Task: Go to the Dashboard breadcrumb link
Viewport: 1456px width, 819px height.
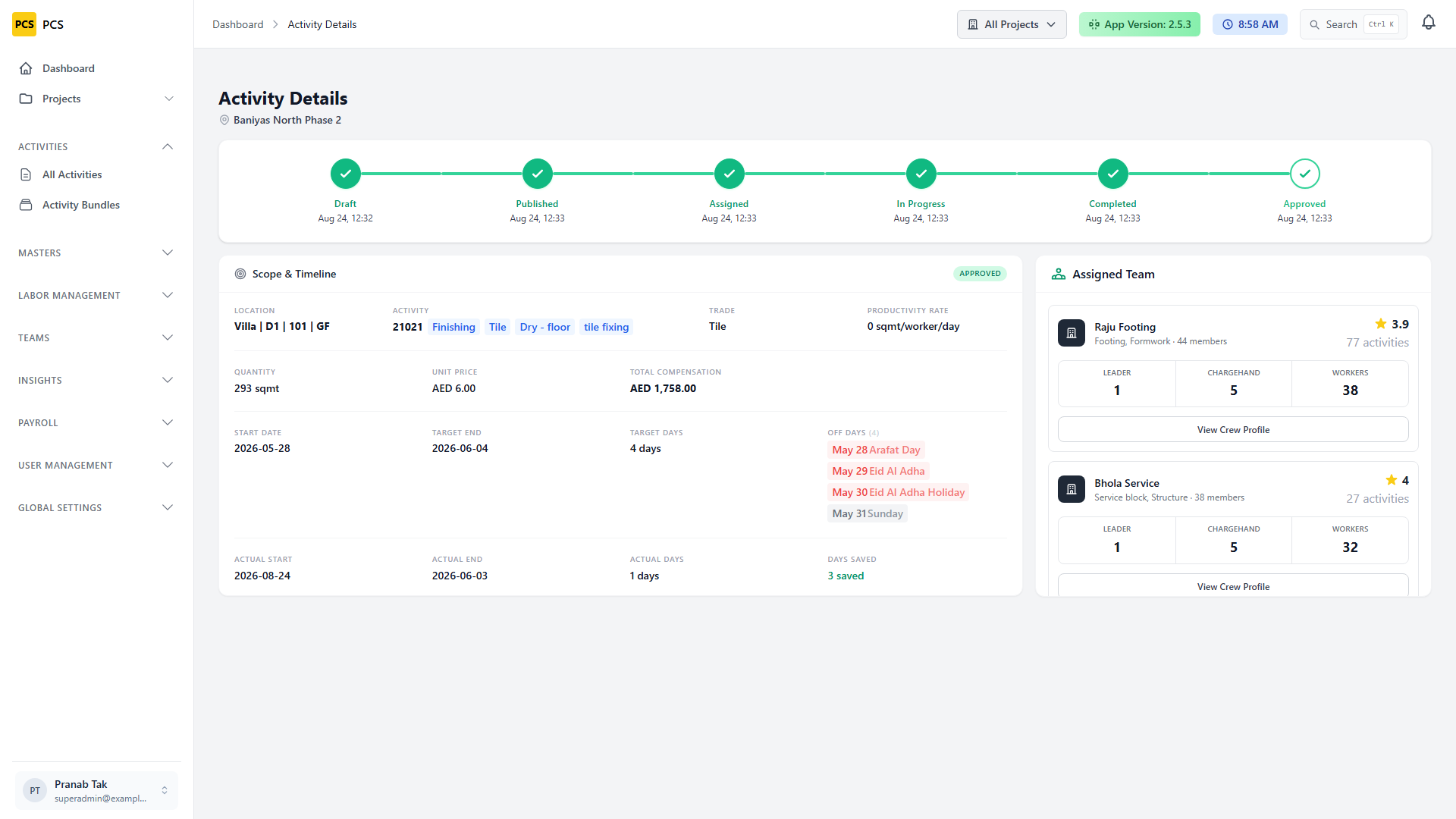Action: click(x=237, y=24)
